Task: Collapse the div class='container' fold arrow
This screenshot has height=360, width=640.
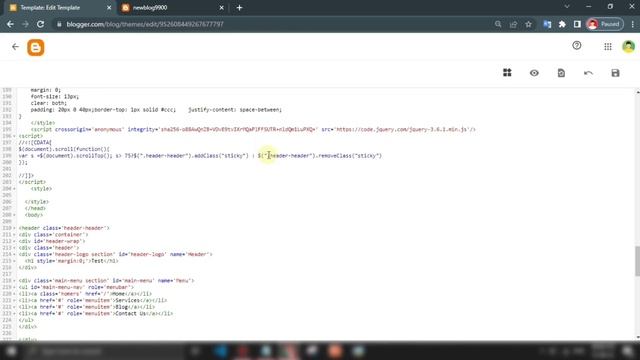Action: point(14,235)
